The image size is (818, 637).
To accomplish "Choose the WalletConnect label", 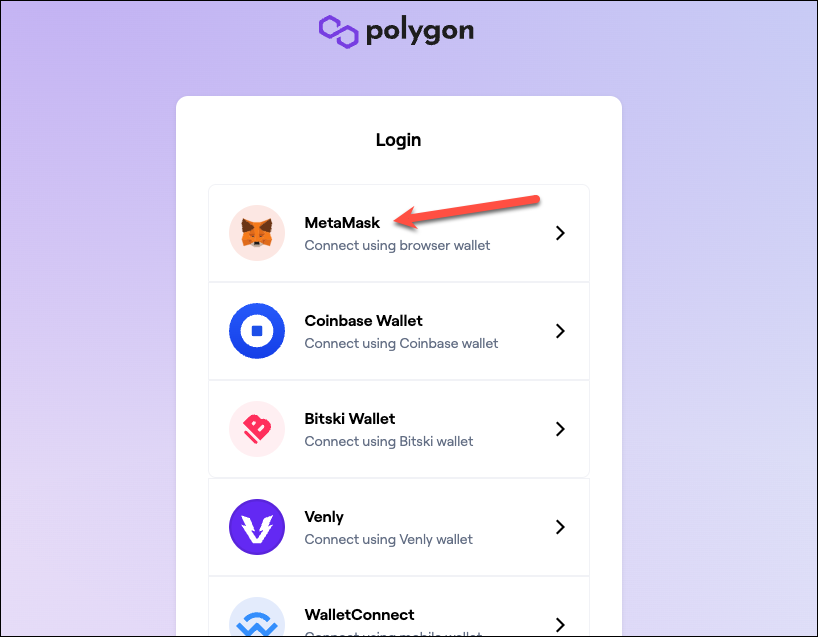I will coord(359,615).
